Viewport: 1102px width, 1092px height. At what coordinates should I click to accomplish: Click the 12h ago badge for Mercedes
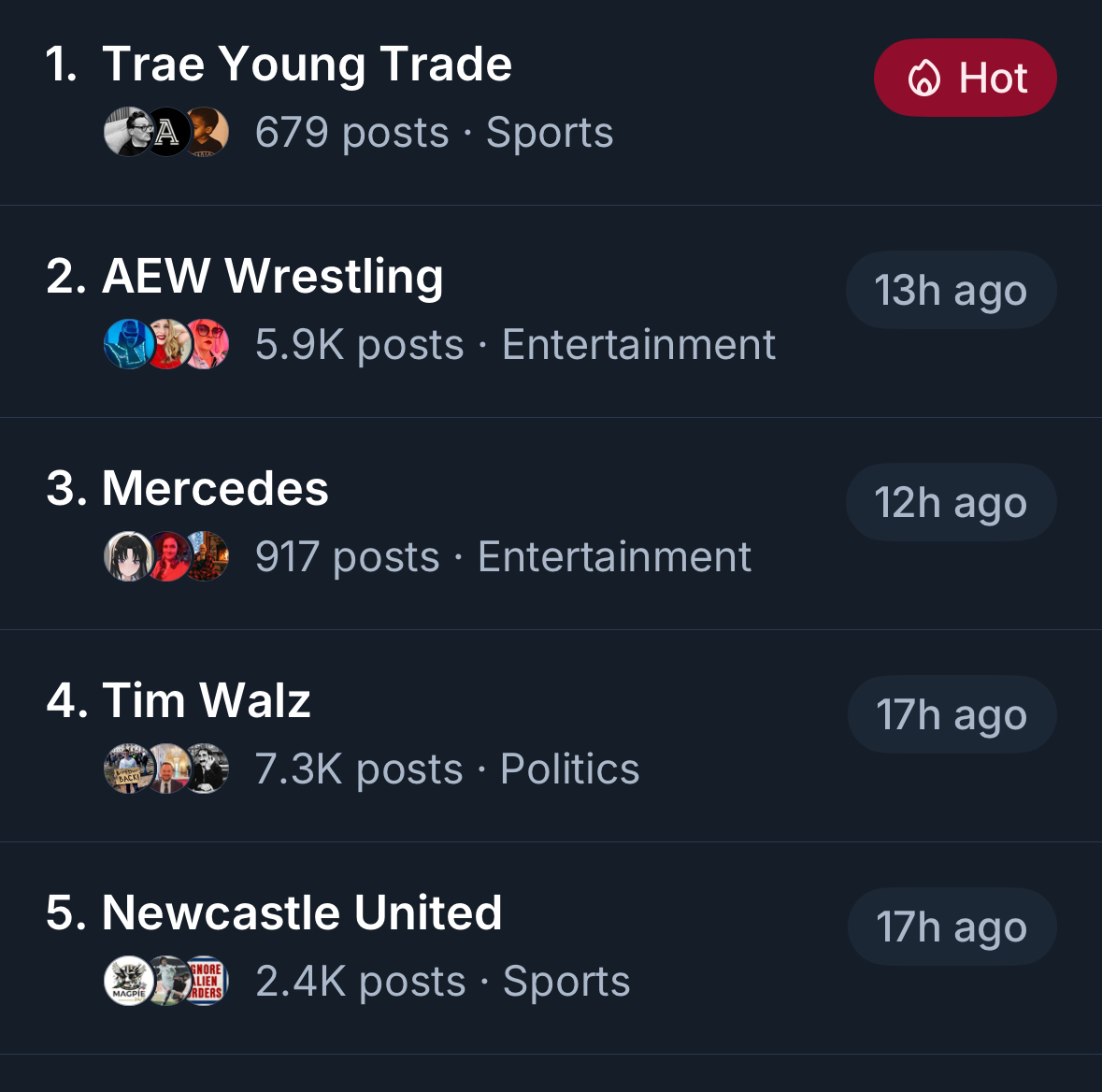coord(951,502)
